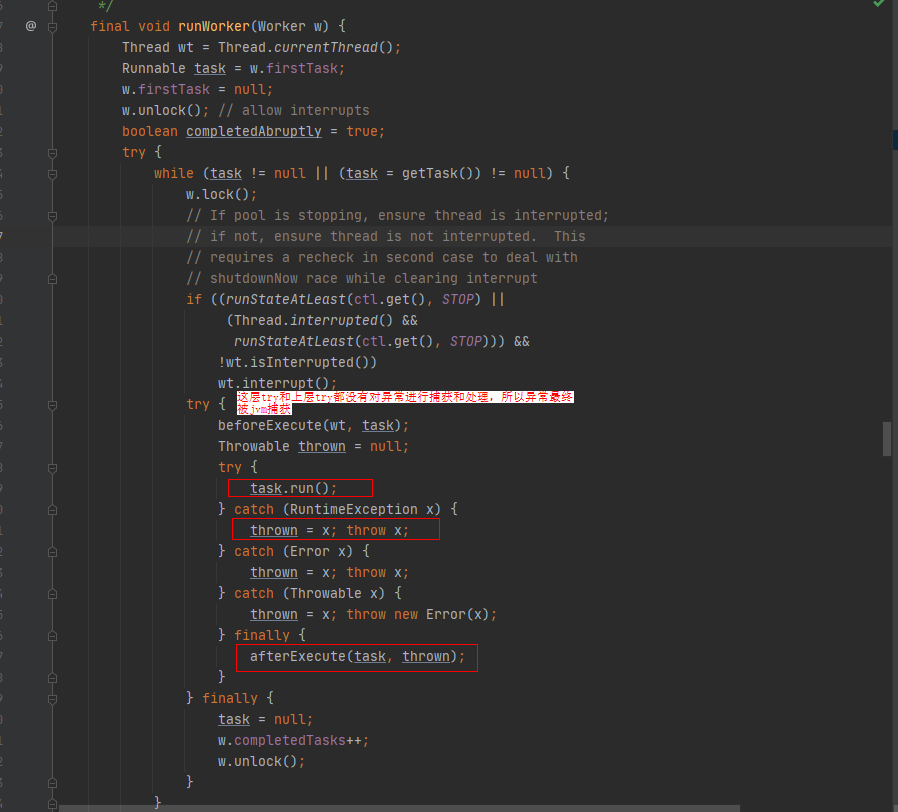
Task: Click RuntimeException in catch clause
Action: [354, 510]
